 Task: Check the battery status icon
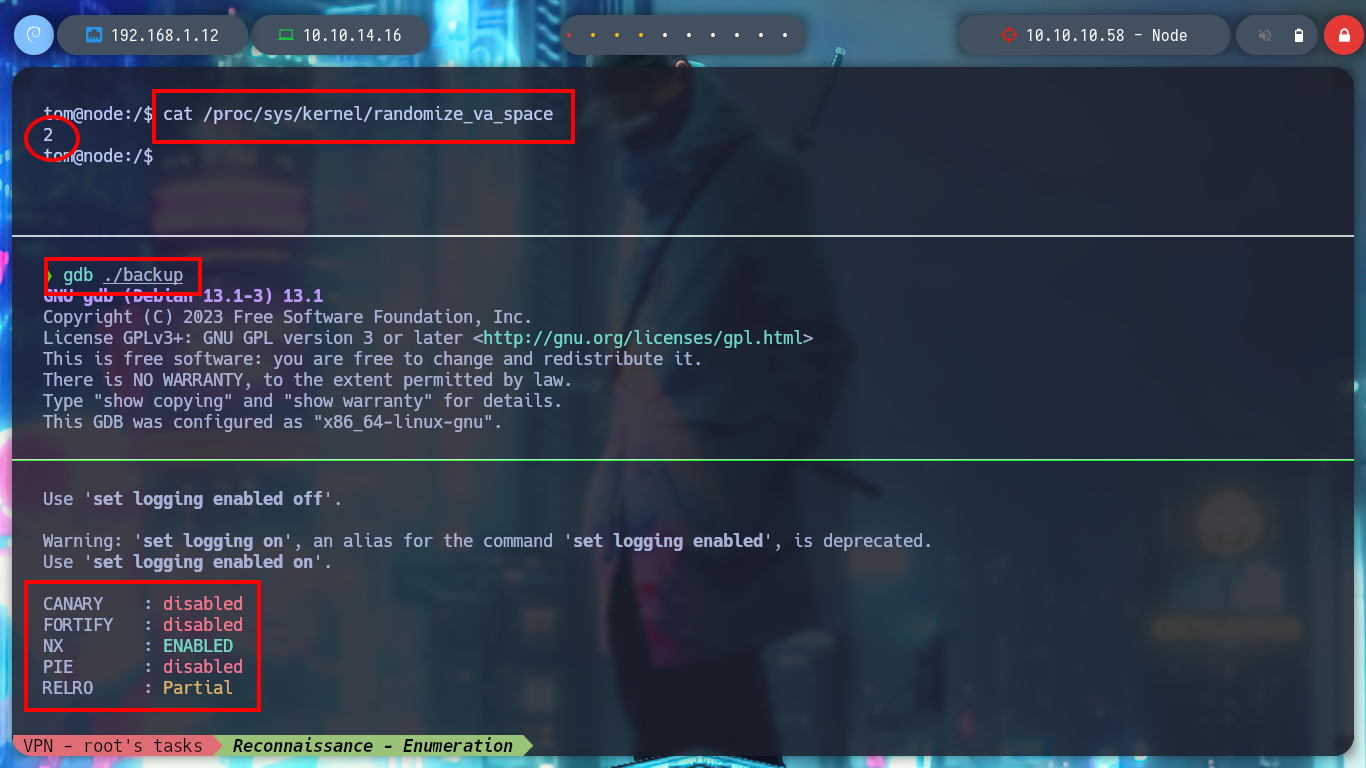click(1298, 35)
